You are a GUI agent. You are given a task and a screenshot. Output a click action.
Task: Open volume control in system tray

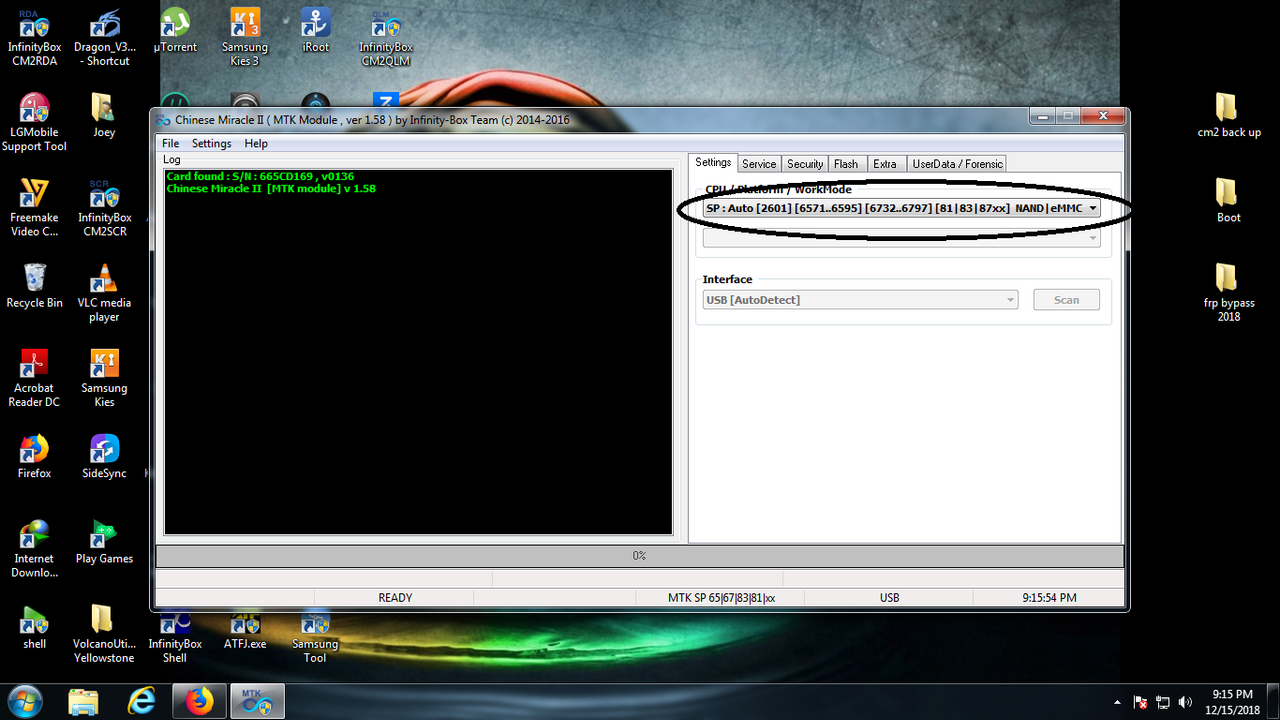point(1186,702)
